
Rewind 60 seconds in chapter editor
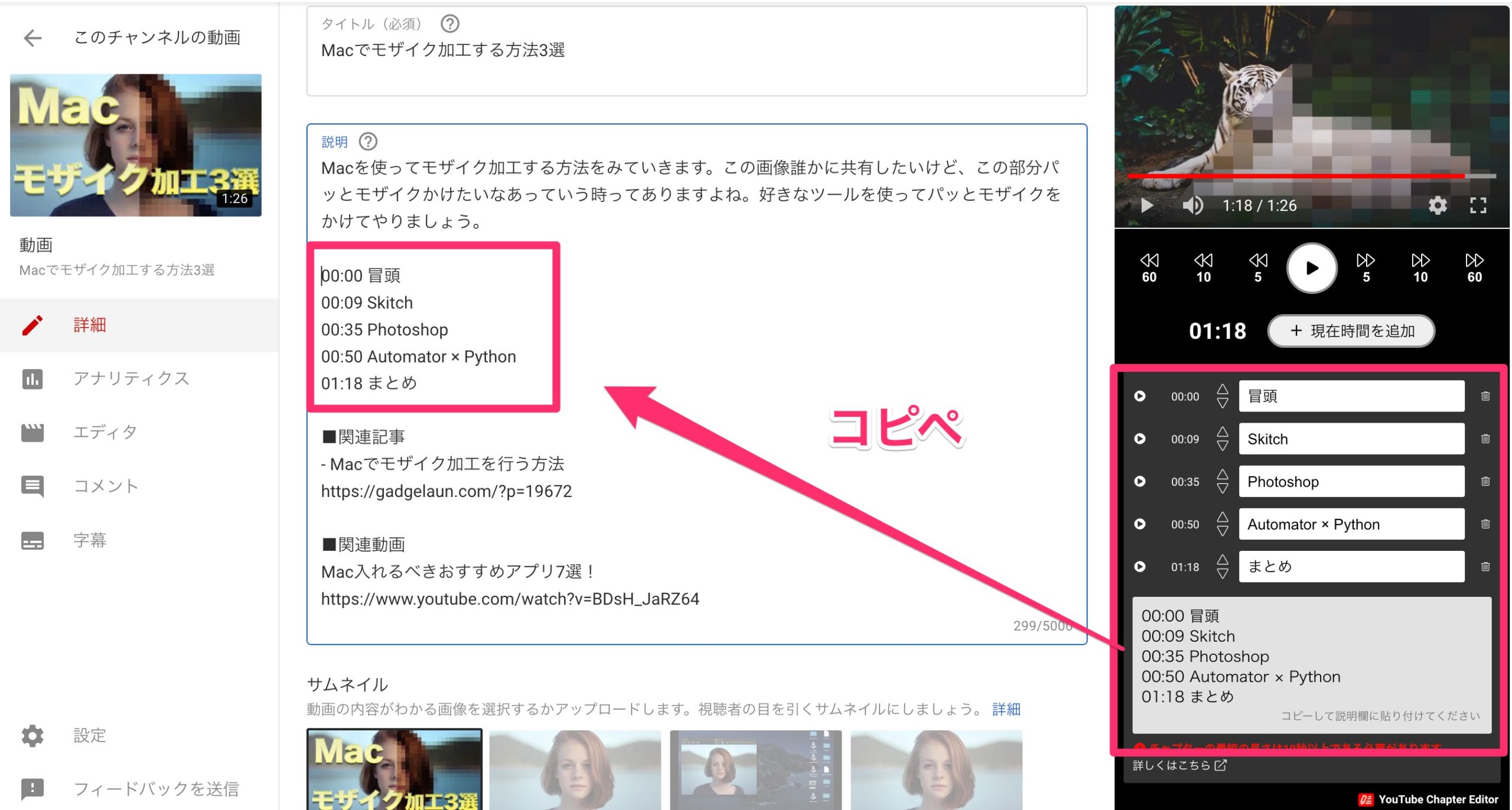point(1149,268)
